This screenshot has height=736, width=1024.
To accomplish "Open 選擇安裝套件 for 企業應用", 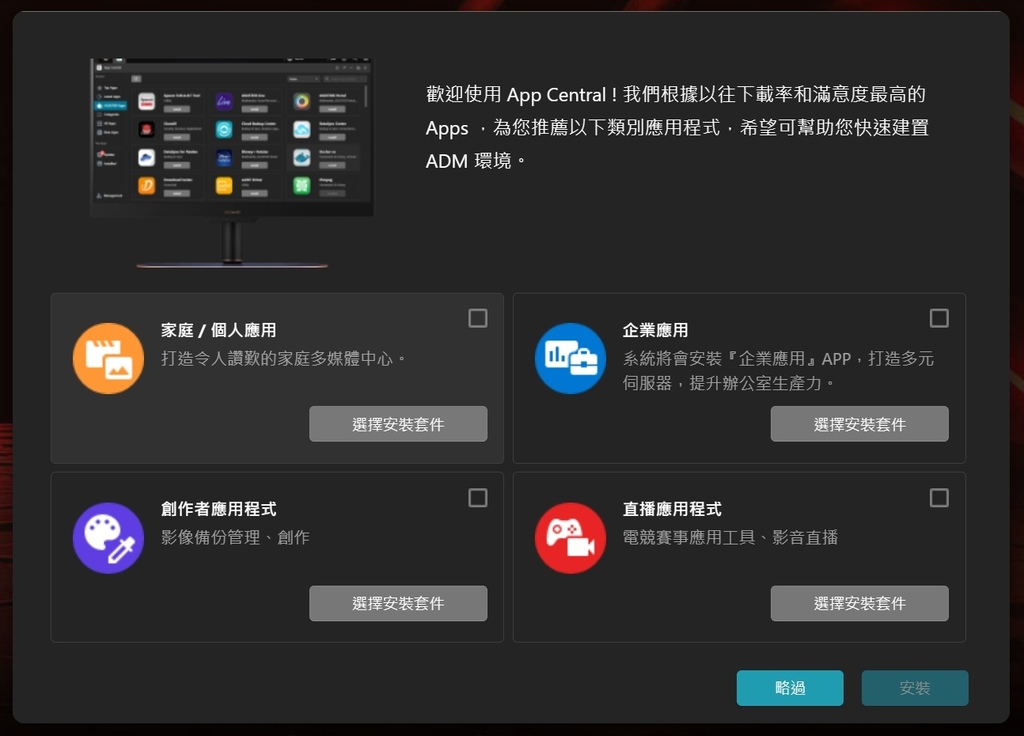I will [x=859, y=424].
